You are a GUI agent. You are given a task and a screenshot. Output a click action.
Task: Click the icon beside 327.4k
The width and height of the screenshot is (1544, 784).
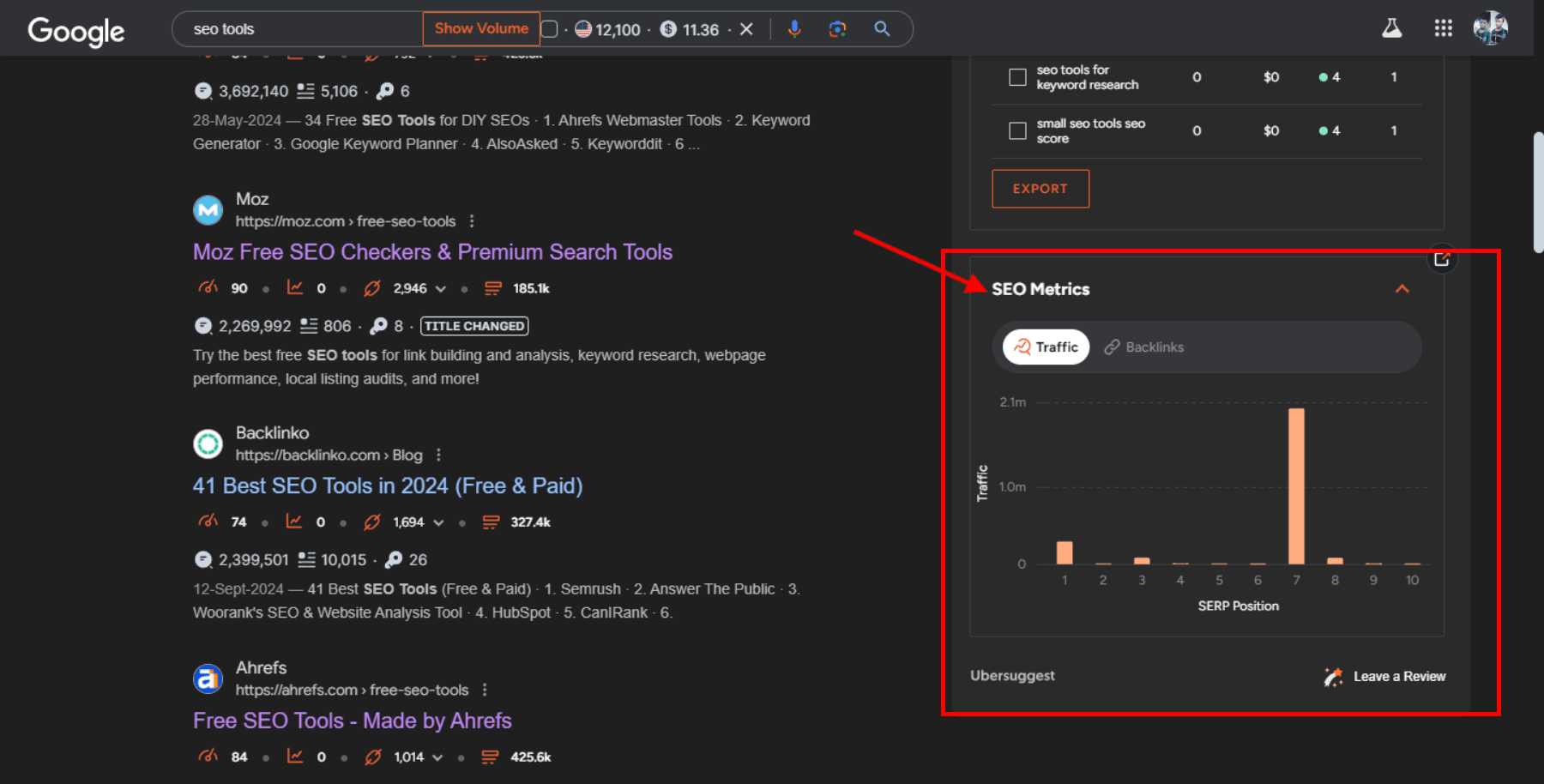[x=492, y=522]
